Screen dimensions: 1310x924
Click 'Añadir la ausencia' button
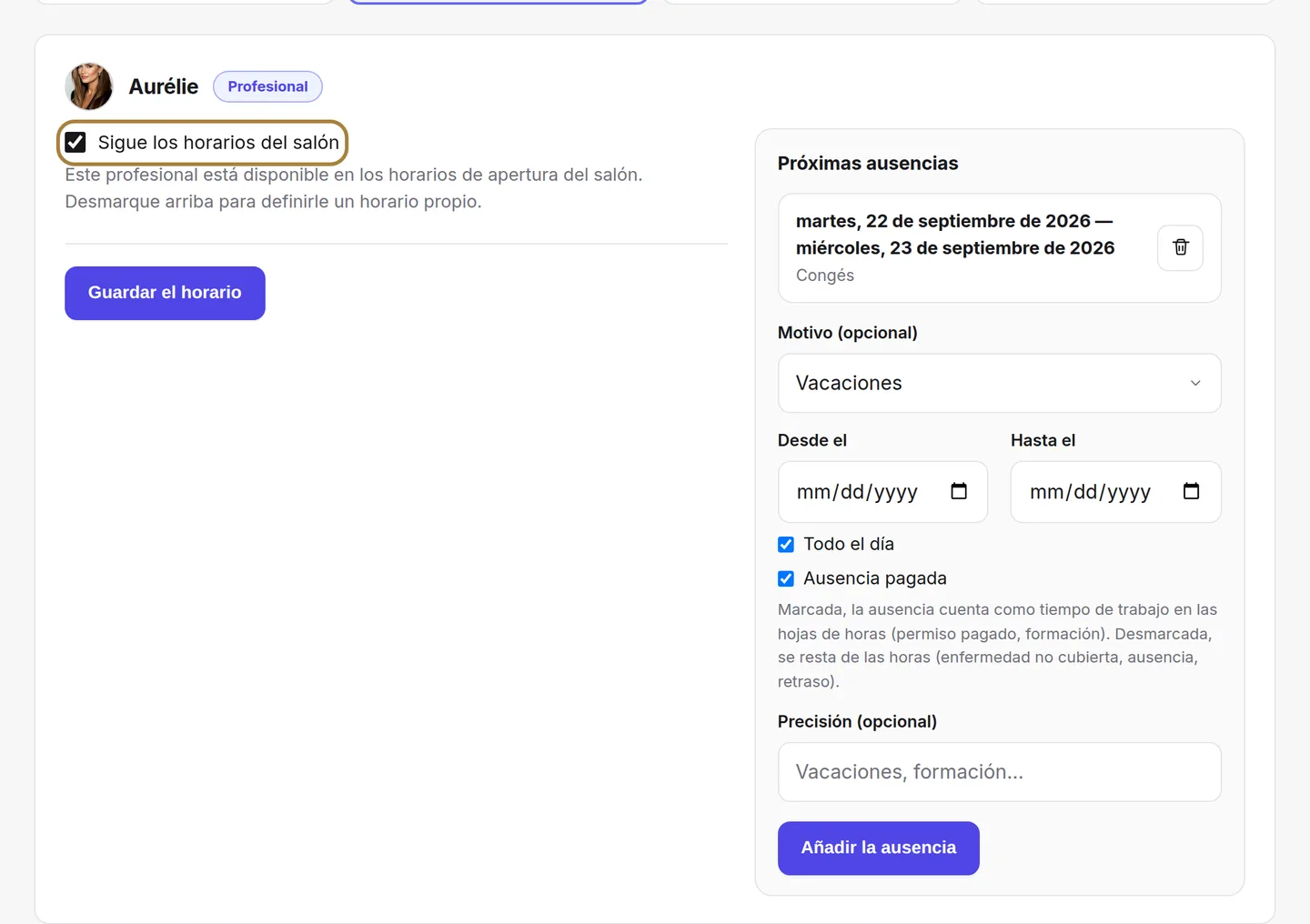pyautogui.click(x=878, y=849)
